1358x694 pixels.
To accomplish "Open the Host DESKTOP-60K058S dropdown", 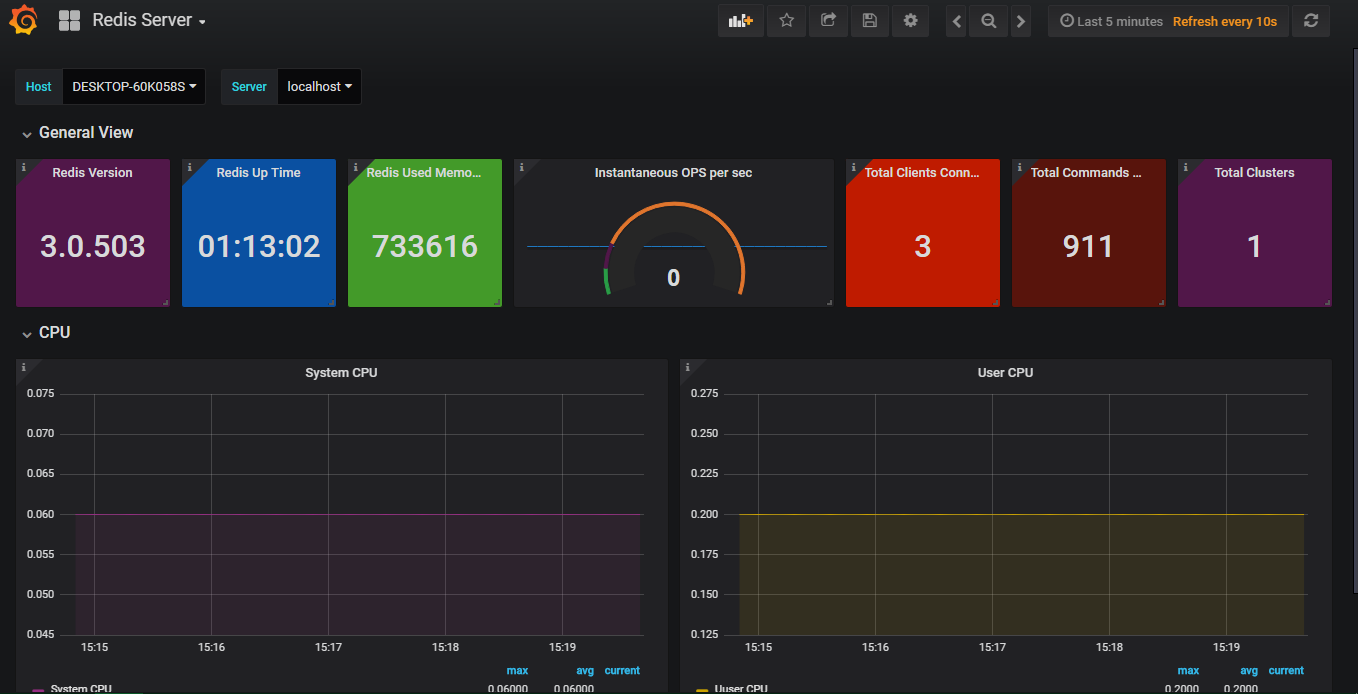I will click(x=133, y=87).
